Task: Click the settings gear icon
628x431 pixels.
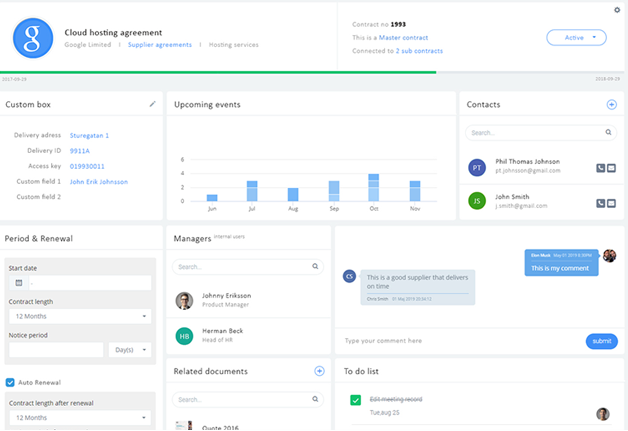Action: coord(617,10)
